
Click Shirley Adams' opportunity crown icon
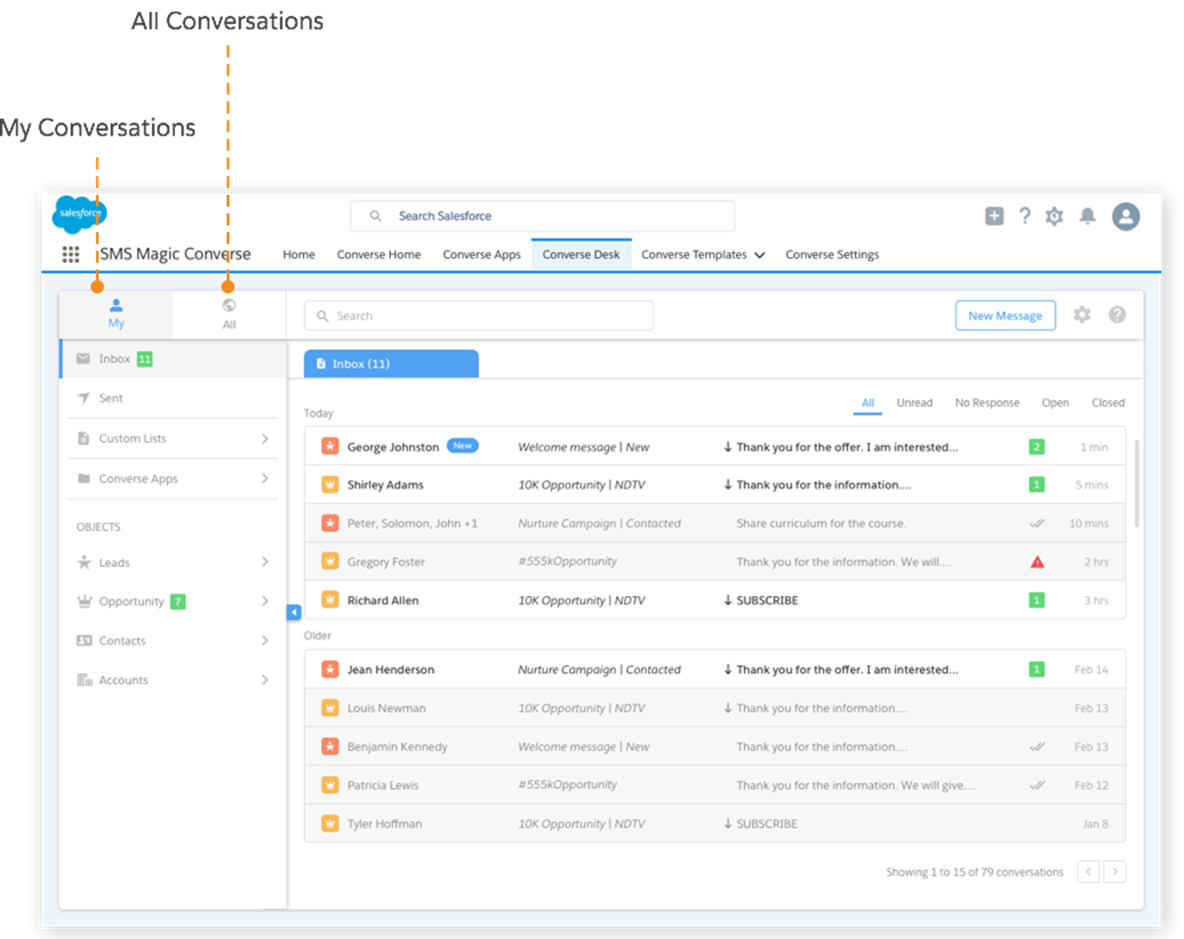coord(330,485)
